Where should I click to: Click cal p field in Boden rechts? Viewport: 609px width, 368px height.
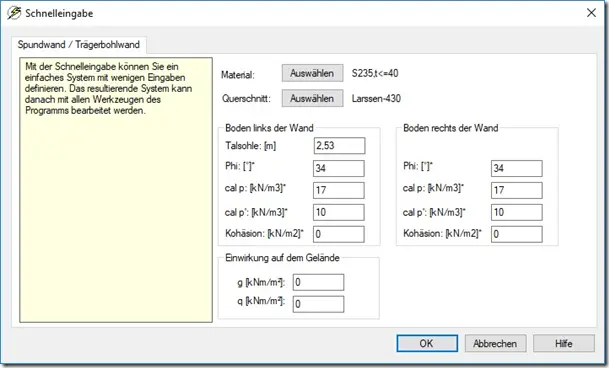click(517, 190)
